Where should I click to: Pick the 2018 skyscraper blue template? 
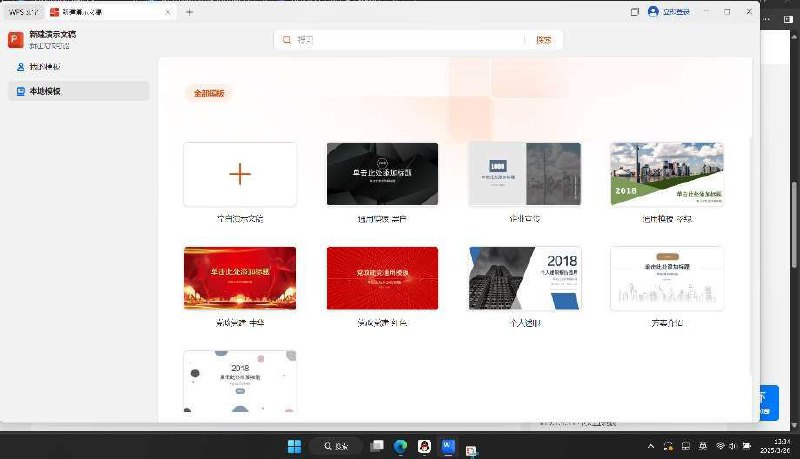point(525,278)
